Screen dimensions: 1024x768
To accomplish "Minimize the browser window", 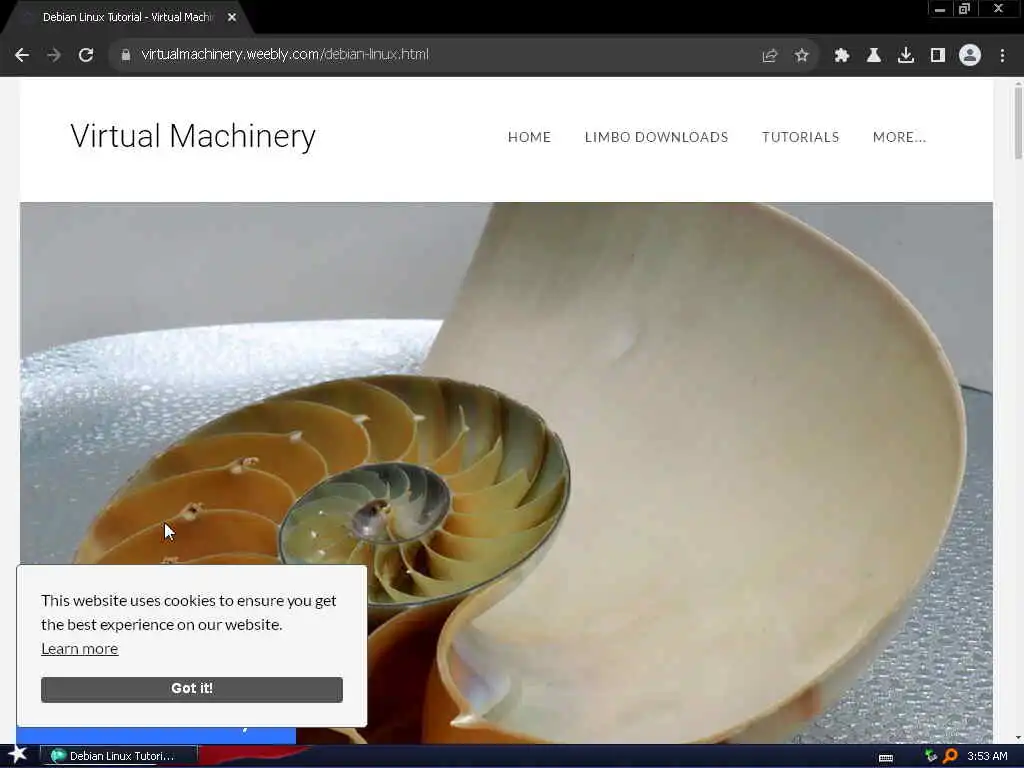I will 939,10.
